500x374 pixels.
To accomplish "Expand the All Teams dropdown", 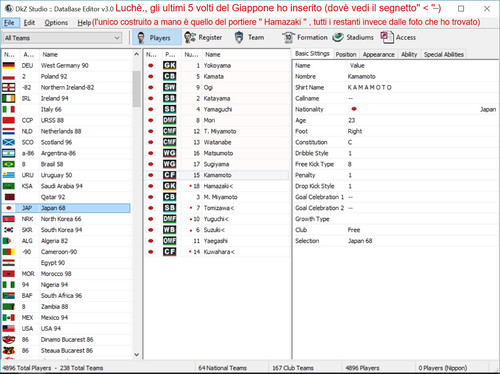I will (62, 38).
